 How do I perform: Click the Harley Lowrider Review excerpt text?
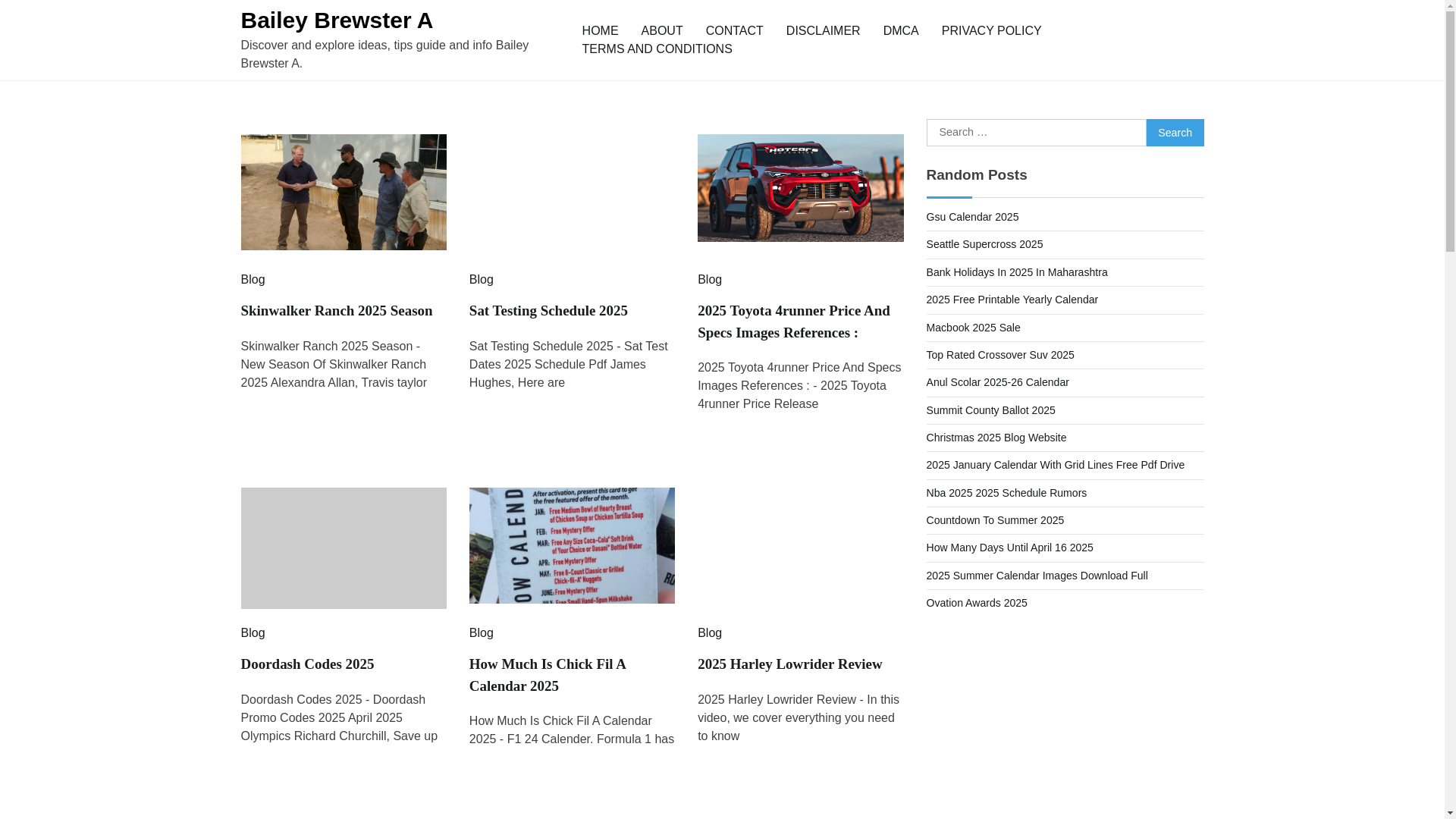tap(798, 718)
